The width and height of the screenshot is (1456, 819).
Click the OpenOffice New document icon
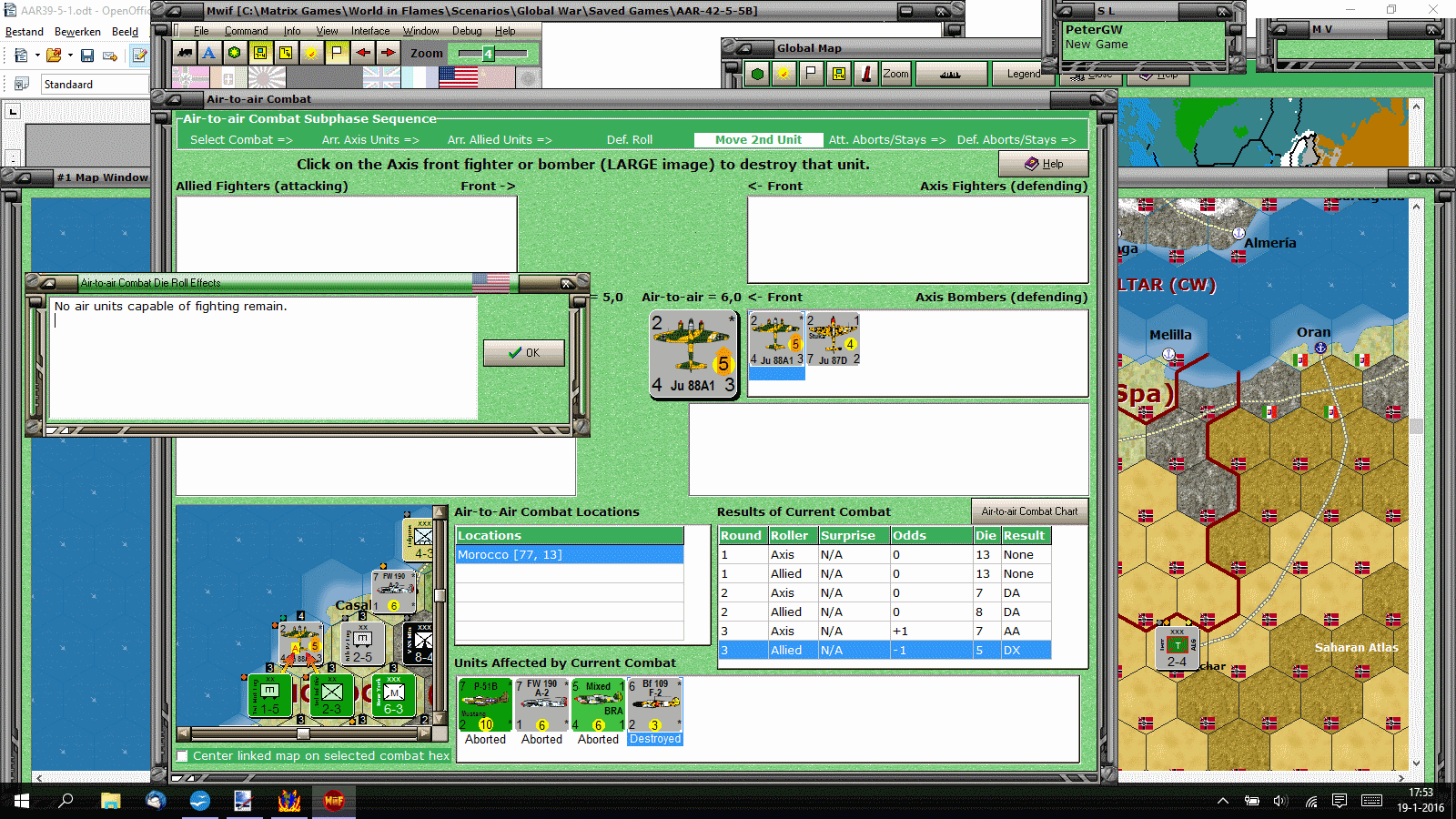coord(21,56)
